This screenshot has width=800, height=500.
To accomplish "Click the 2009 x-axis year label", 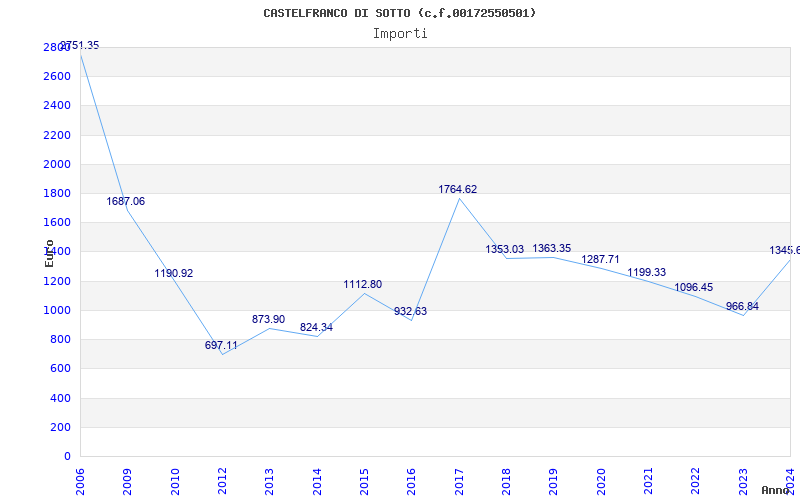I will [127, 482].
